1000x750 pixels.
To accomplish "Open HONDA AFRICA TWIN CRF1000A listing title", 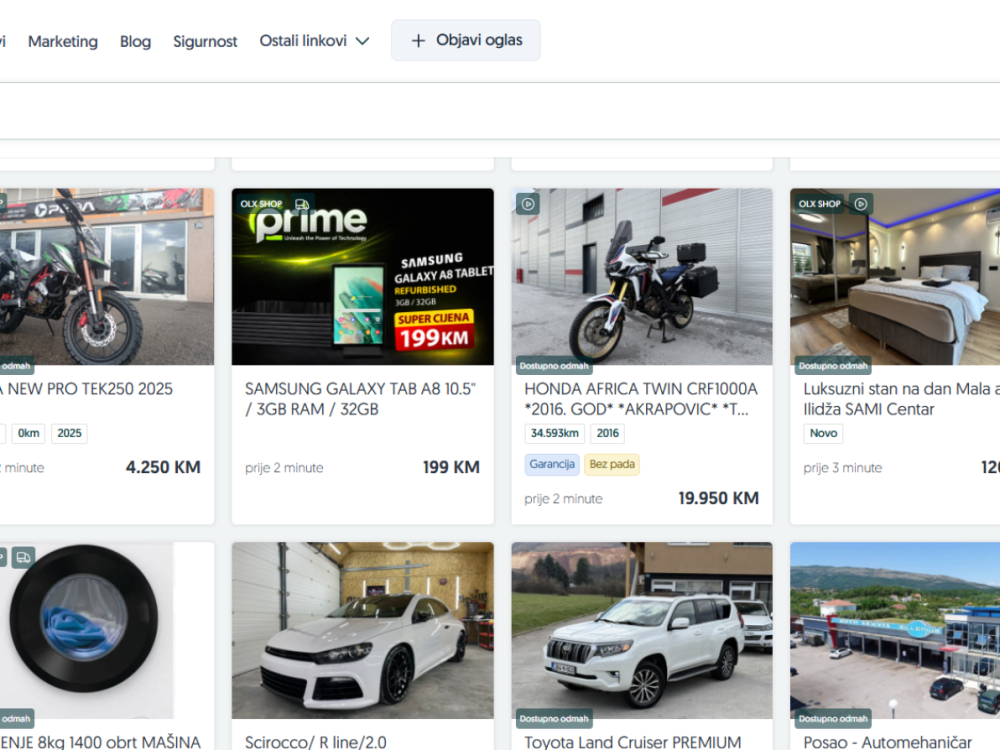I will (x=640, y=399).
